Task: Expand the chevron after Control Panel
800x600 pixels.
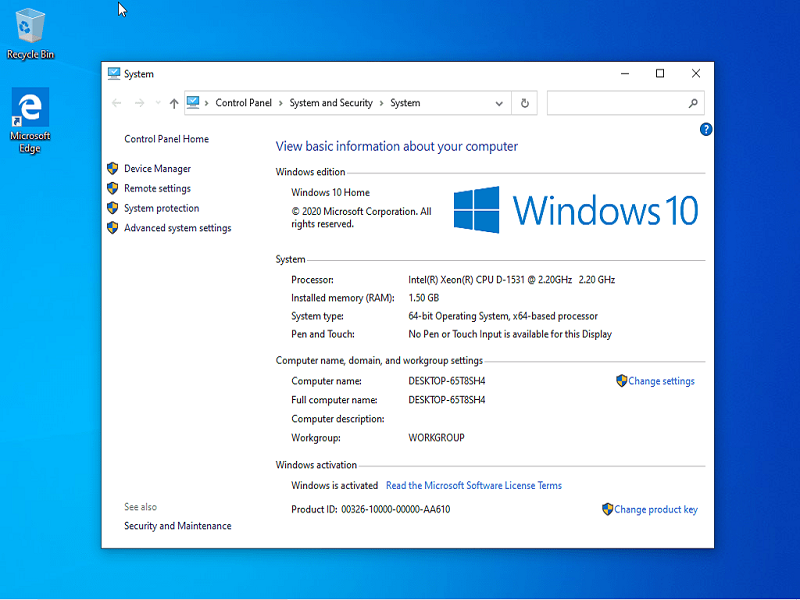Action: click(x=281, y=103)
